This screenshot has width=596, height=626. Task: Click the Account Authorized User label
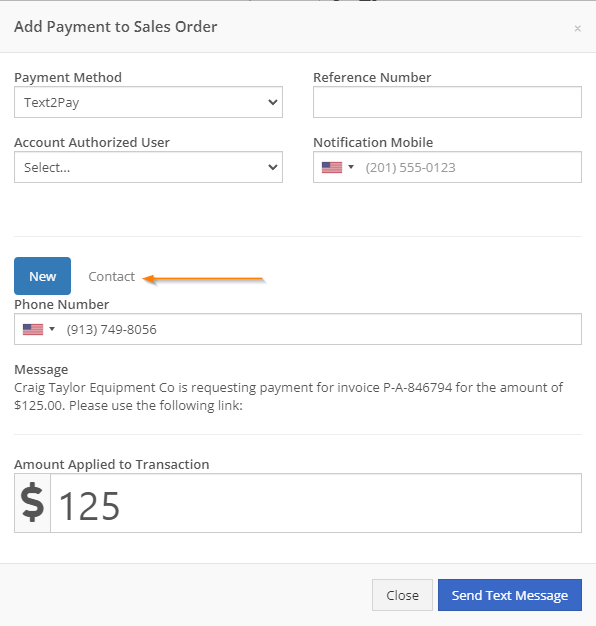pyautogui.click(x=92, y=142)
